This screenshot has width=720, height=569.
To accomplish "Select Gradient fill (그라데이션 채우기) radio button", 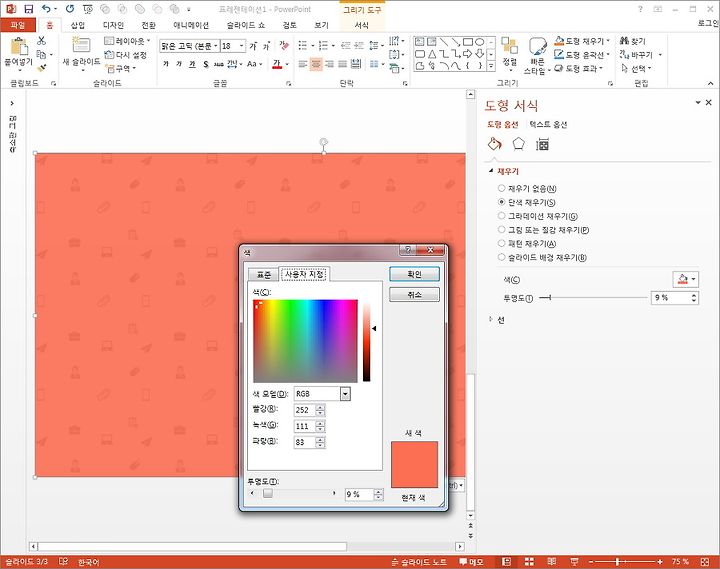I will click(x=501, y=216).
